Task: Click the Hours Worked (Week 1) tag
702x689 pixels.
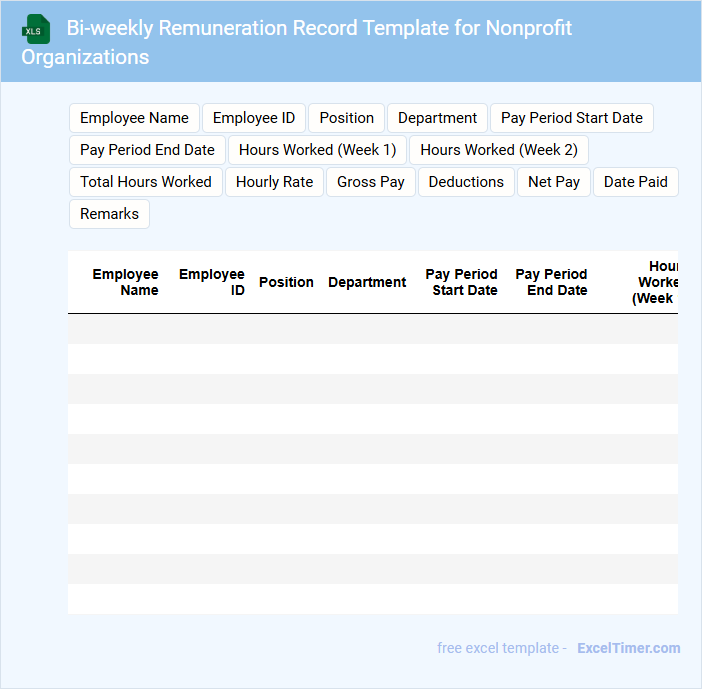Action: coord(317,150)
